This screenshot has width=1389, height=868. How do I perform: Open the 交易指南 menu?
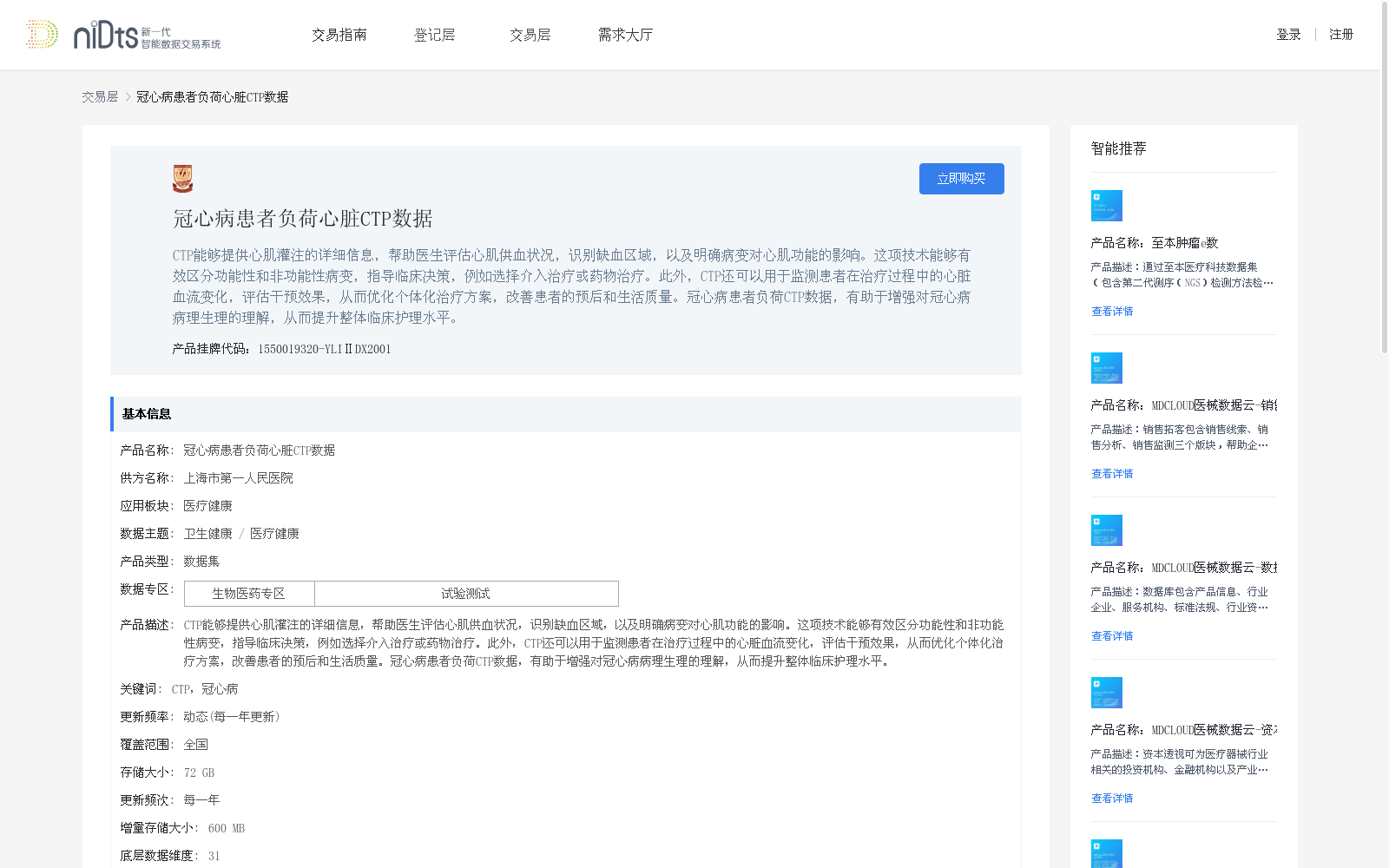[339, 35]
